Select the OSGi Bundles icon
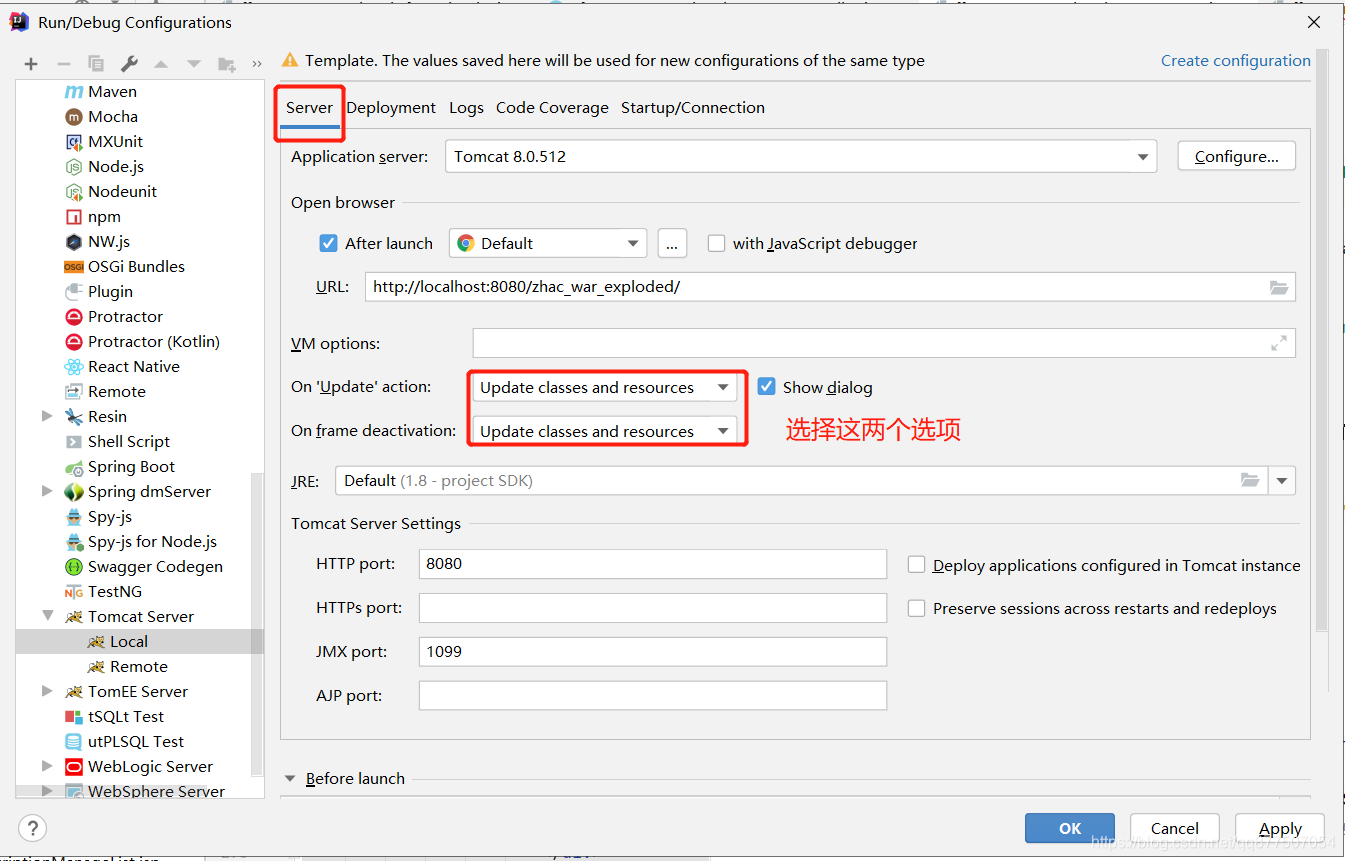 click(x=74, y=266)
